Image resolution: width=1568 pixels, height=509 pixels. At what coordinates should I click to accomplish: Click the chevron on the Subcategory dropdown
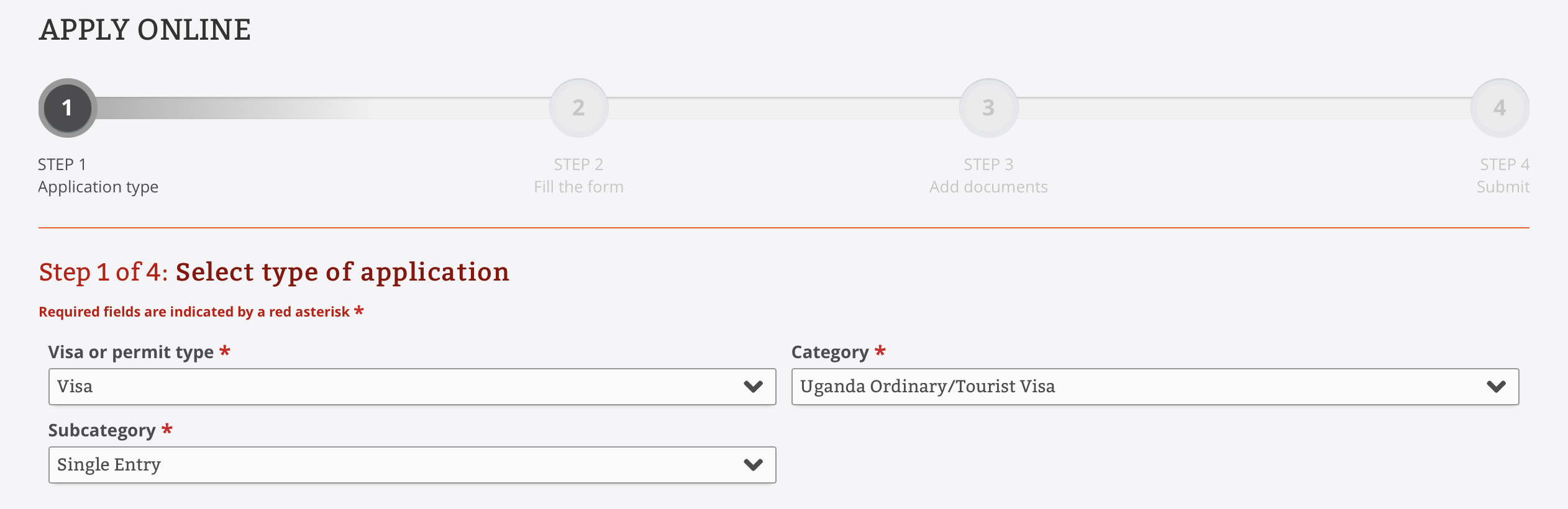pyautogui.click(x=753, y=464)
